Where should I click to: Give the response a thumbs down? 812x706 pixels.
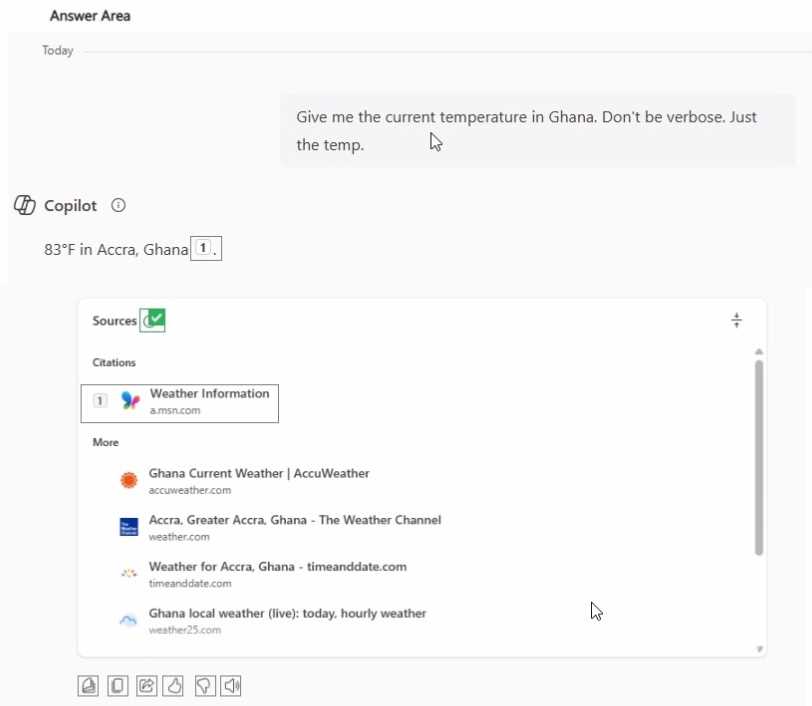pyautogui.click(x=204, y=686)
